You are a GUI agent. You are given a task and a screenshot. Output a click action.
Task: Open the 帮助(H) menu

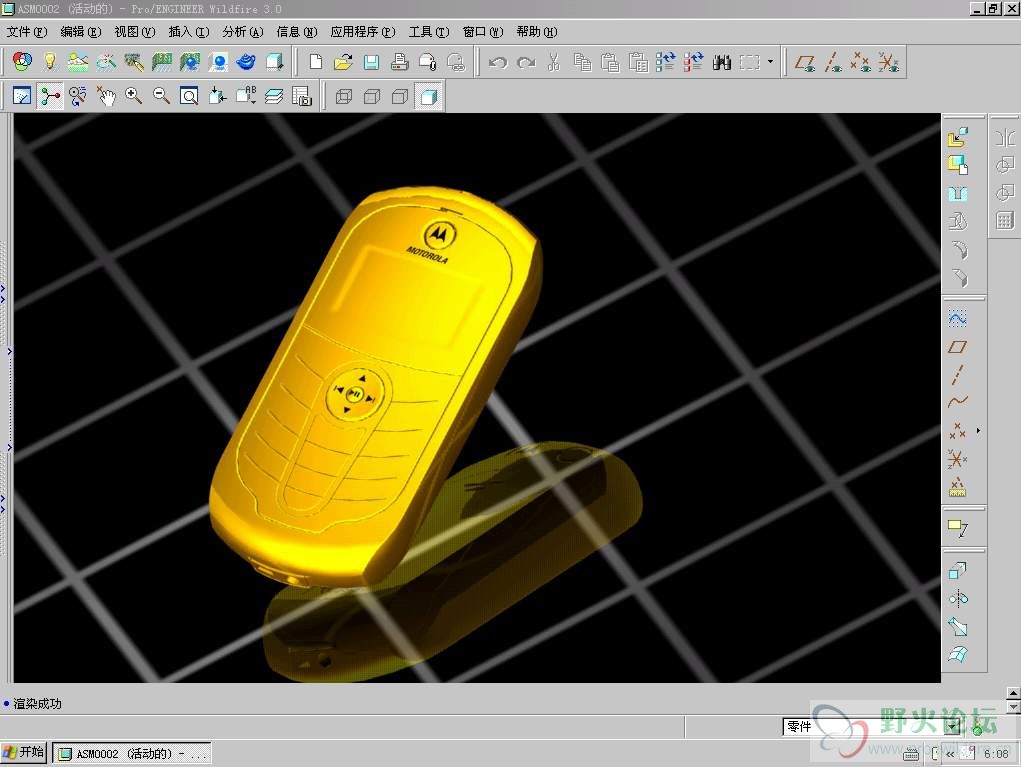pyautogui.click(x=537, y=31)
